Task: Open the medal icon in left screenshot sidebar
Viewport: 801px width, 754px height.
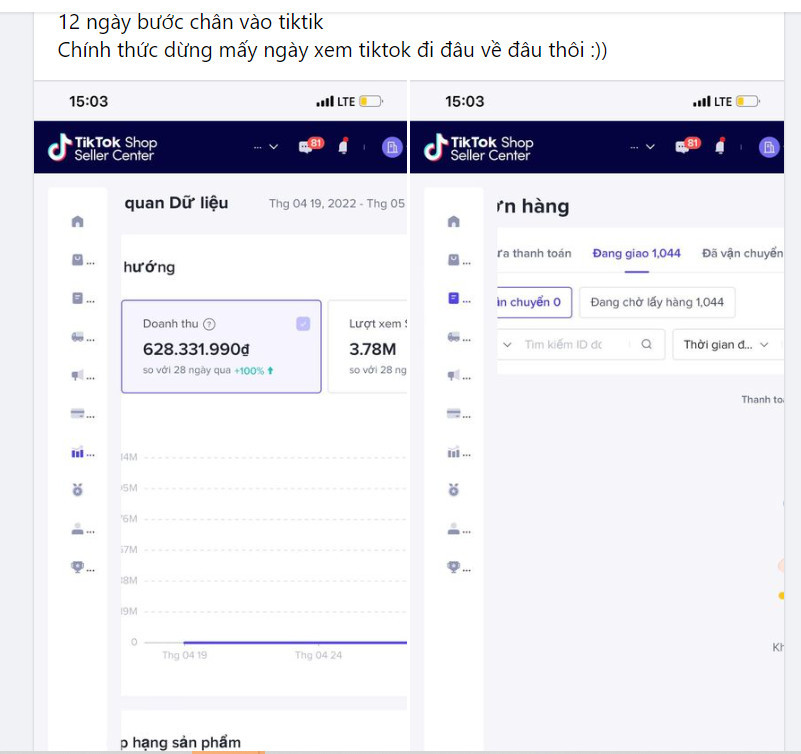Action: (77, 490)
